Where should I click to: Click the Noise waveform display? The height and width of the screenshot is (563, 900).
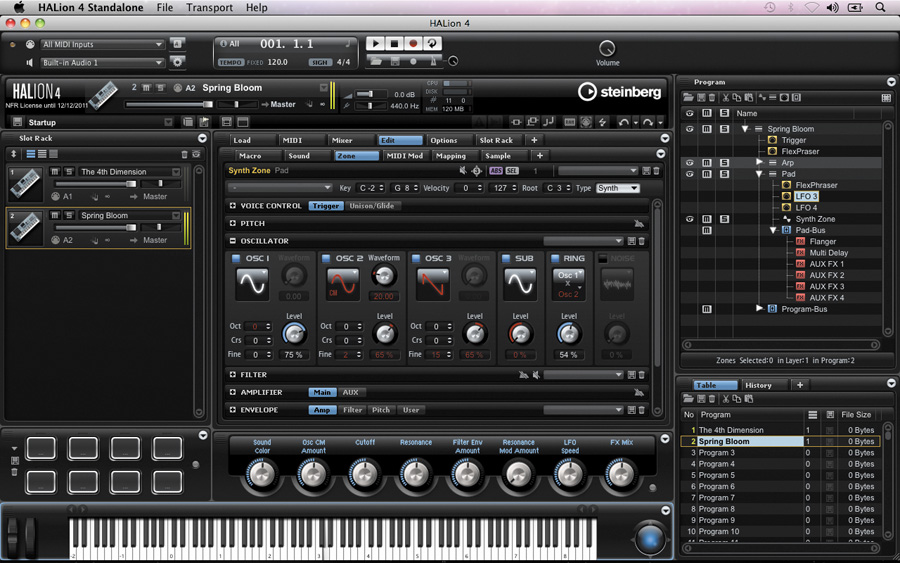(617, 283)
